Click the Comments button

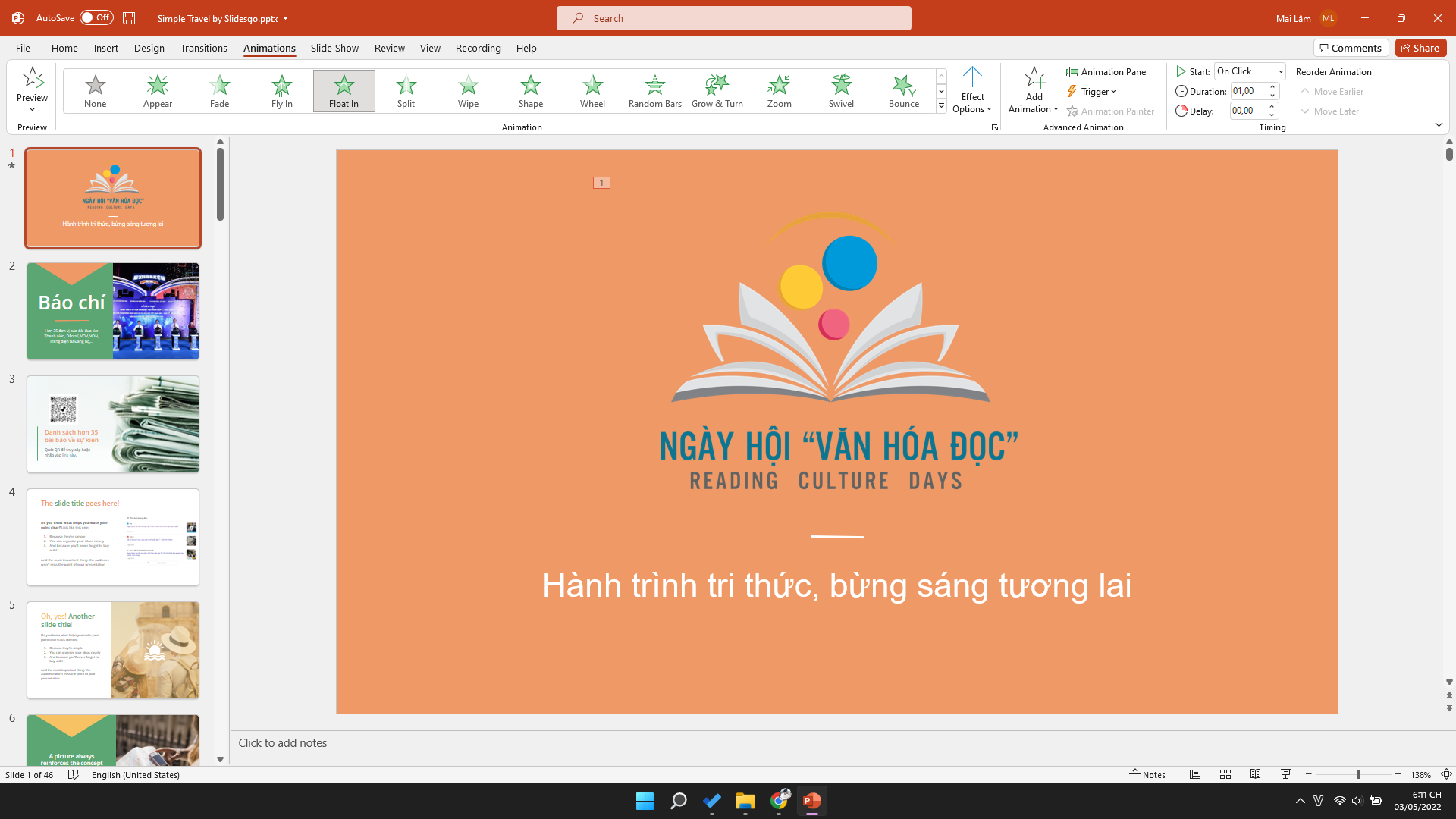tap(1351, 48)
